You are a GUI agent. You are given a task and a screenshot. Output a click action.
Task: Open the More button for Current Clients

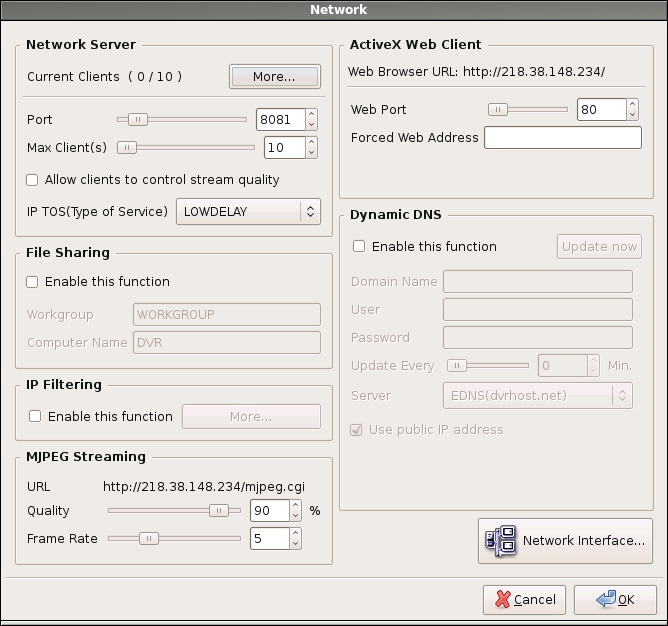[x=274, y=77]
